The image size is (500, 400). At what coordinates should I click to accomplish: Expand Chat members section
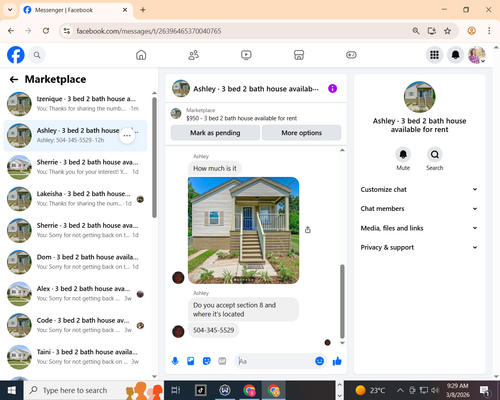coord(419,209)
